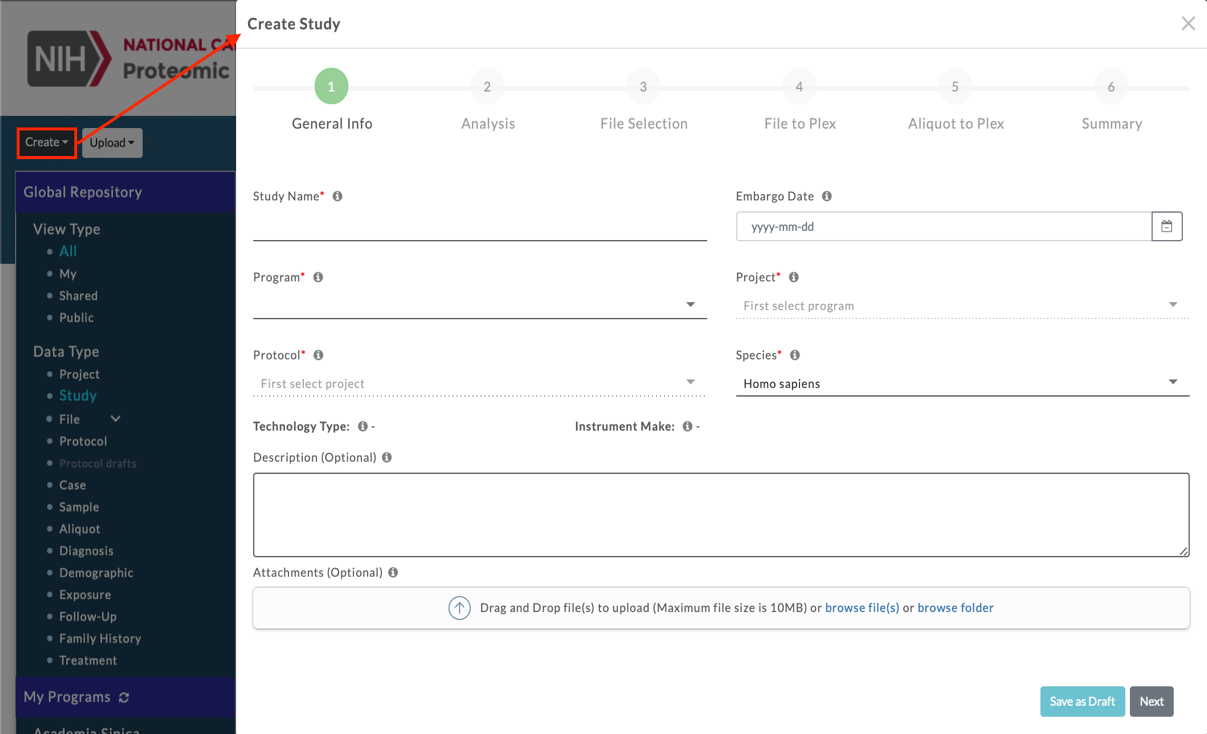Expand the File item chevron in sidebar
The width and height of the screenshot is (1207, 734).
(115, 419)
